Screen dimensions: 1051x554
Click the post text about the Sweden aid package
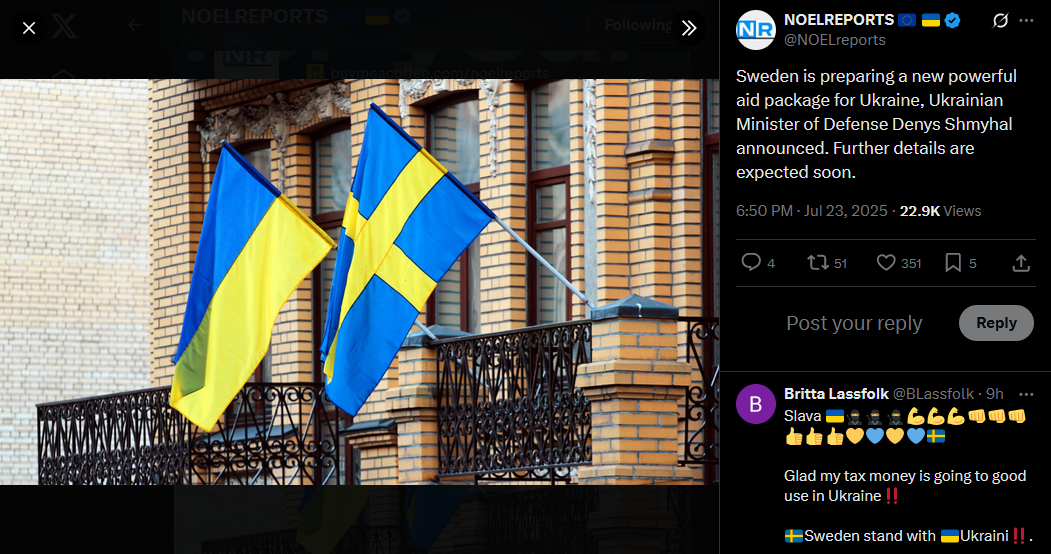877,124
